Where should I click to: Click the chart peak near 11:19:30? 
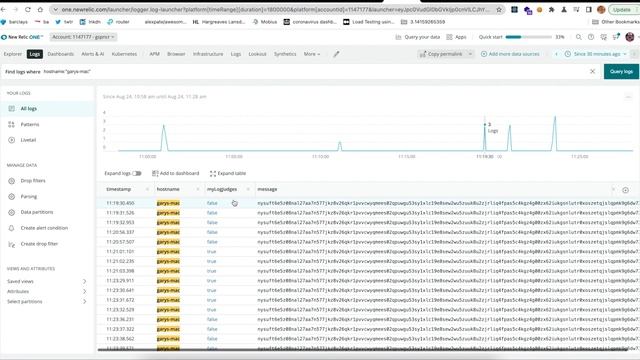484,124
